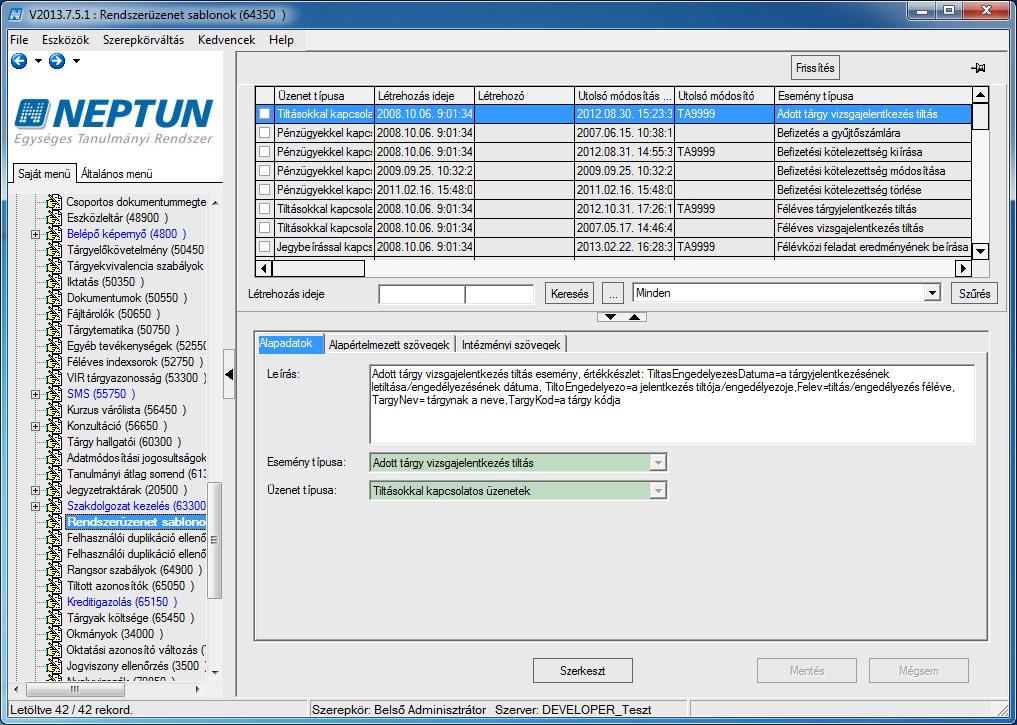Click the icon next to Rangsor szabályok (64900)
The height and width of the screenshot is (725, 1017).
(x=54, y=570)
